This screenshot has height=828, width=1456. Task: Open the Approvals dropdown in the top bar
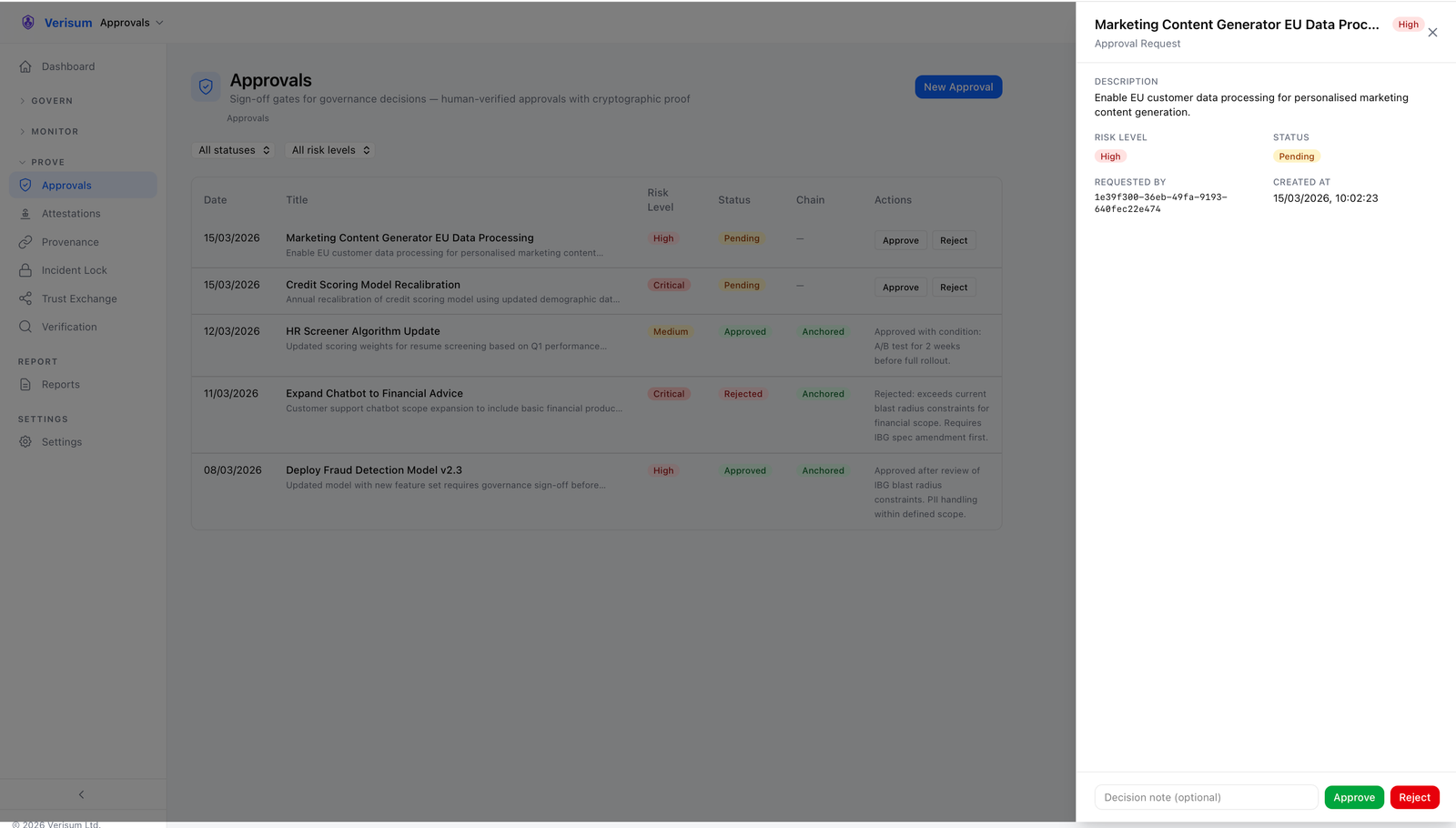pos(130,22)
